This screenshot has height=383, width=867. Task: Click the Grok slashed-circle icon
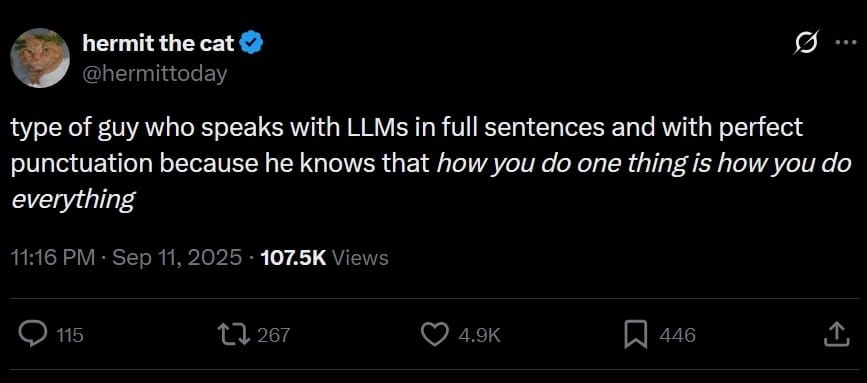click(804, 43)
